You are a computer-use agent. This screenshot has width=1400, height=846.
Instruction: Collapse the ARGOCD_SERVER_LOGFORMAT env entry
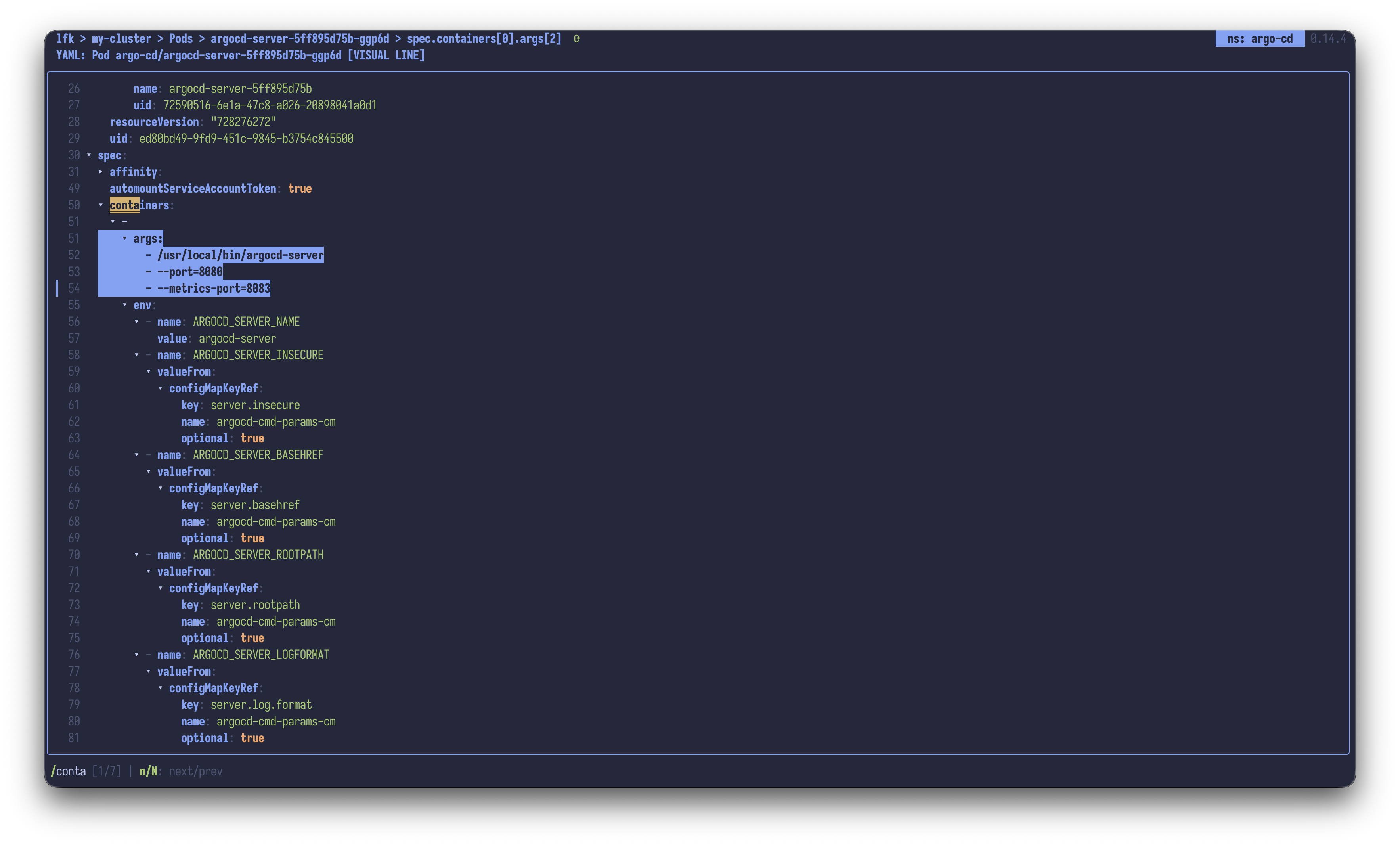137,655
